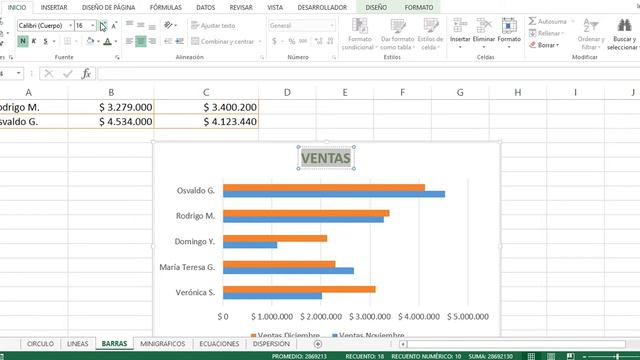Open the Rellenar fill menu
The image size is (640, 360).
click(546, 33)
